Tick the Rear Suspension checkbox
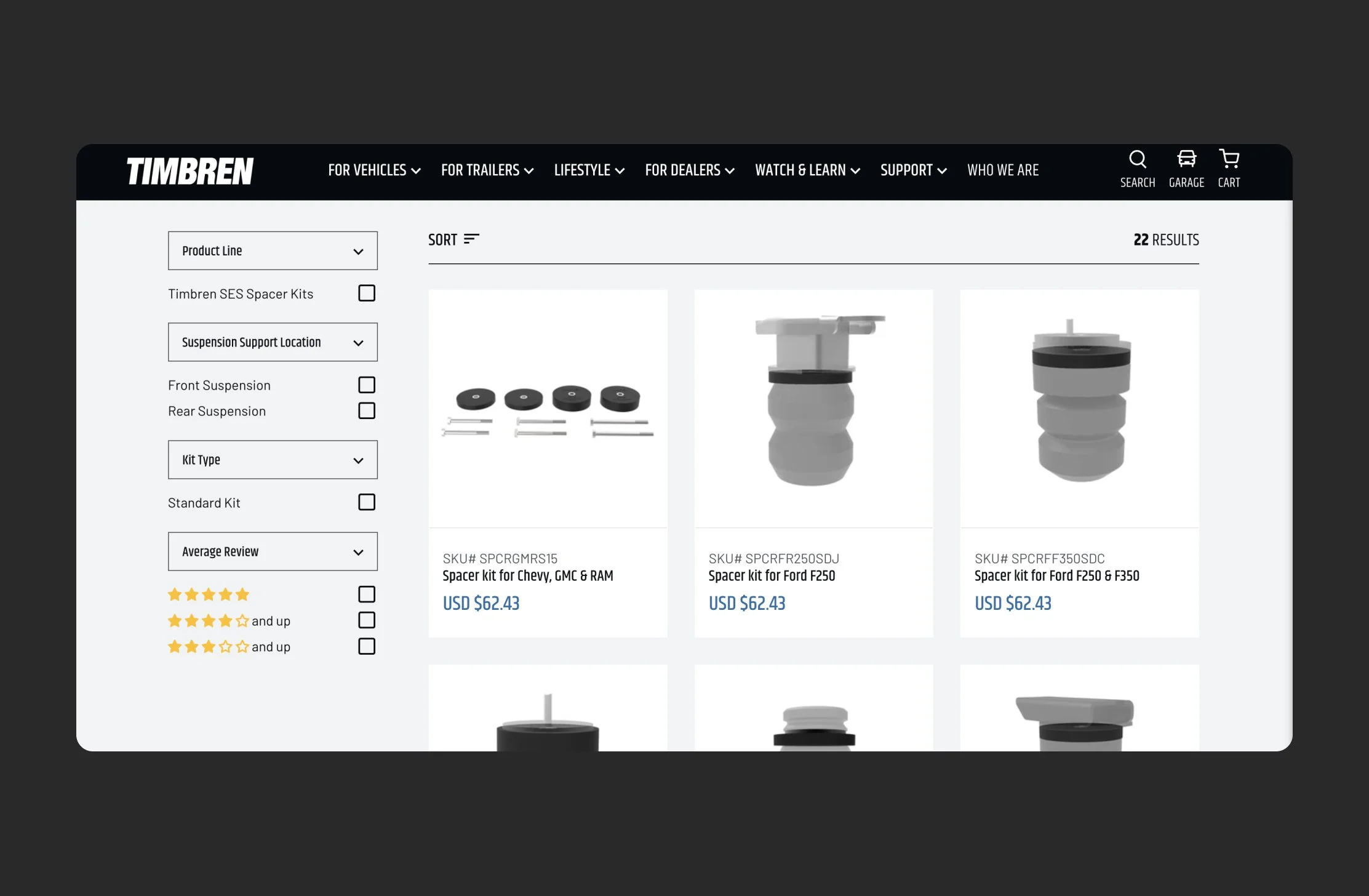This screenshot has height=896, width=1369. click(x=367, y=411)
